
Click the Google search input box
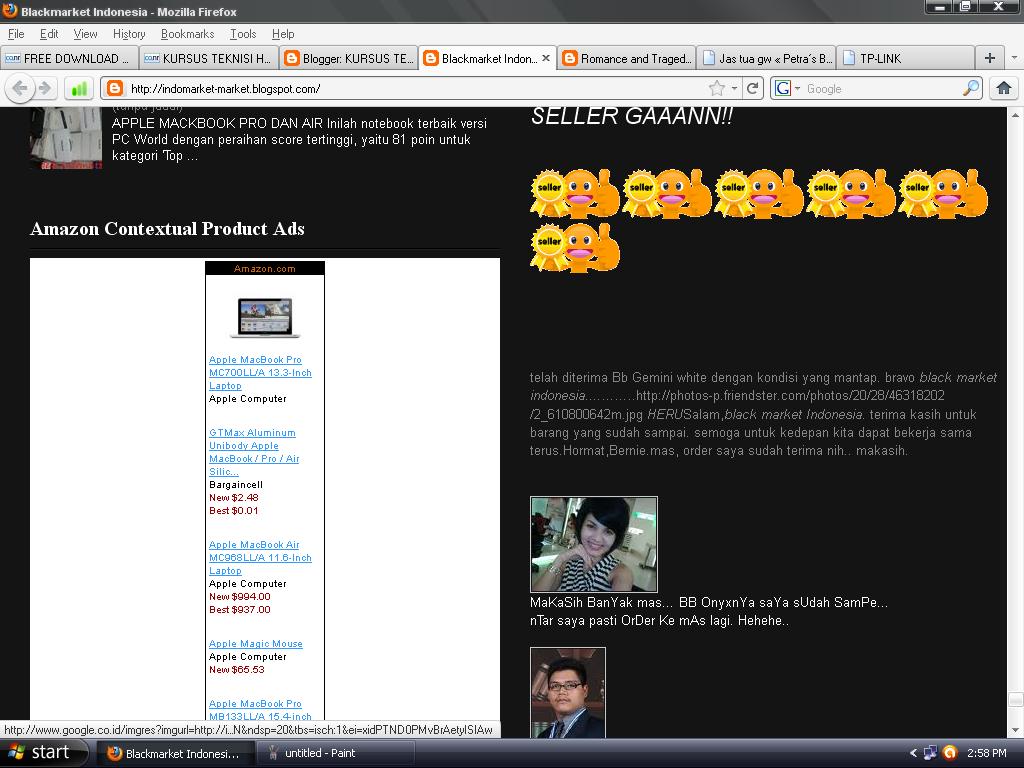click(882, 88)
